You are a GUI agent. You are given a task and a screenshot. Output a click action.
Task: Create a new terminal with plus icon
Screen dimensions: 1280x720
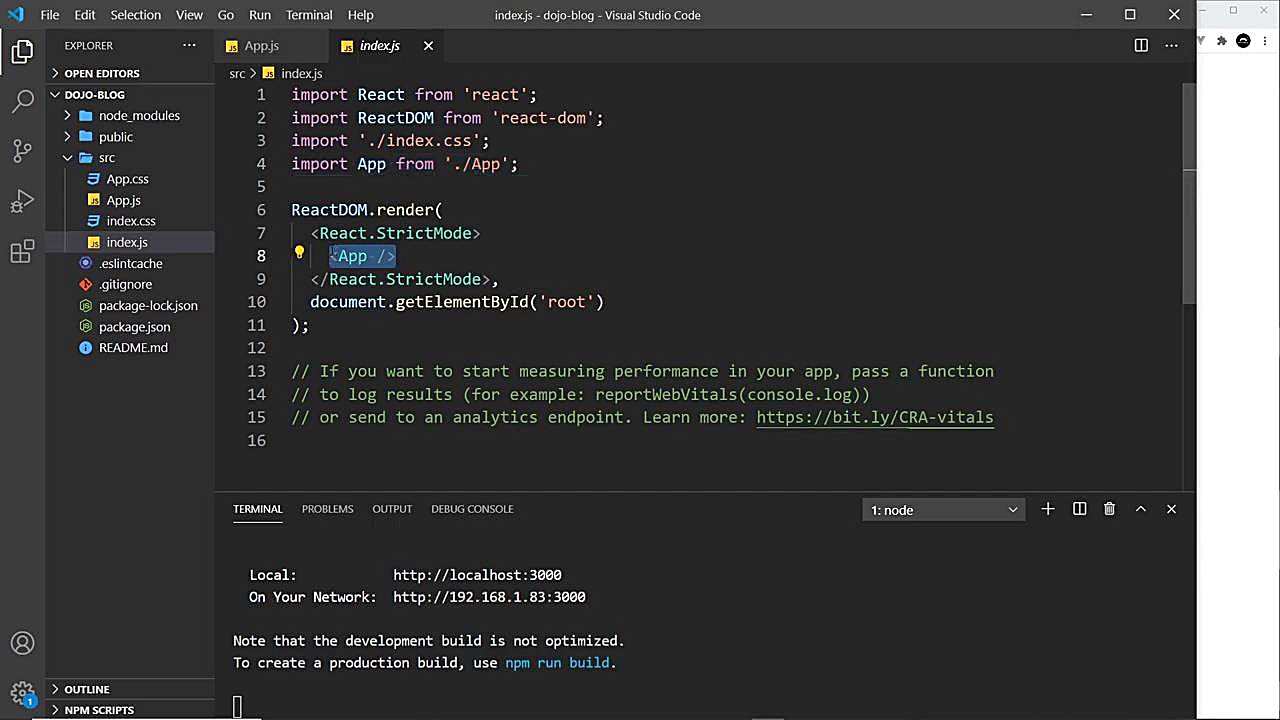pos(1047,509)
